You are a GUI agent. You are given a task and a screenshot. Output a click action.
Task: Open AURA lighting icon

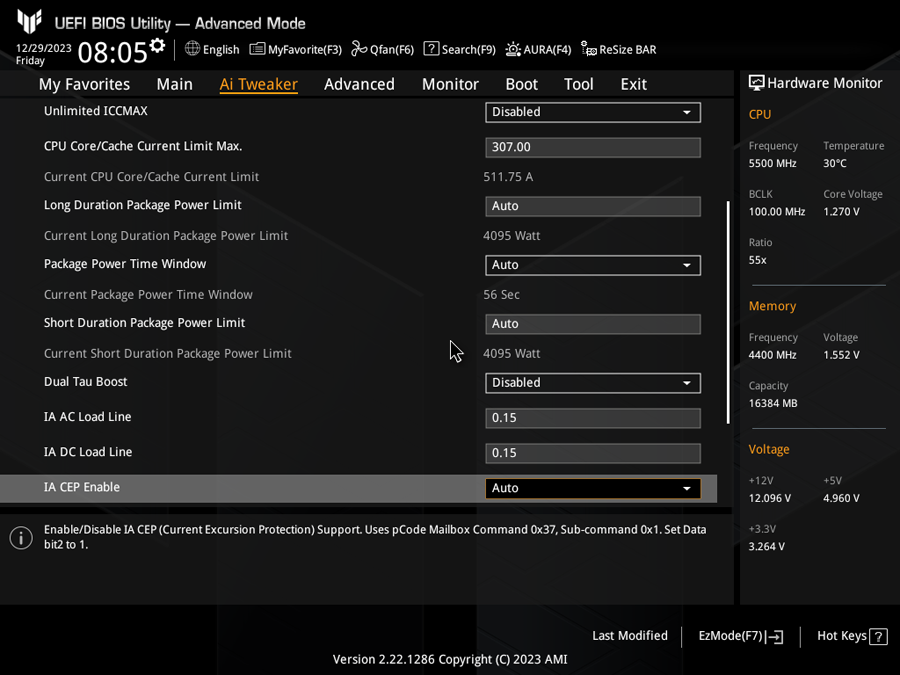pos(513,49)
